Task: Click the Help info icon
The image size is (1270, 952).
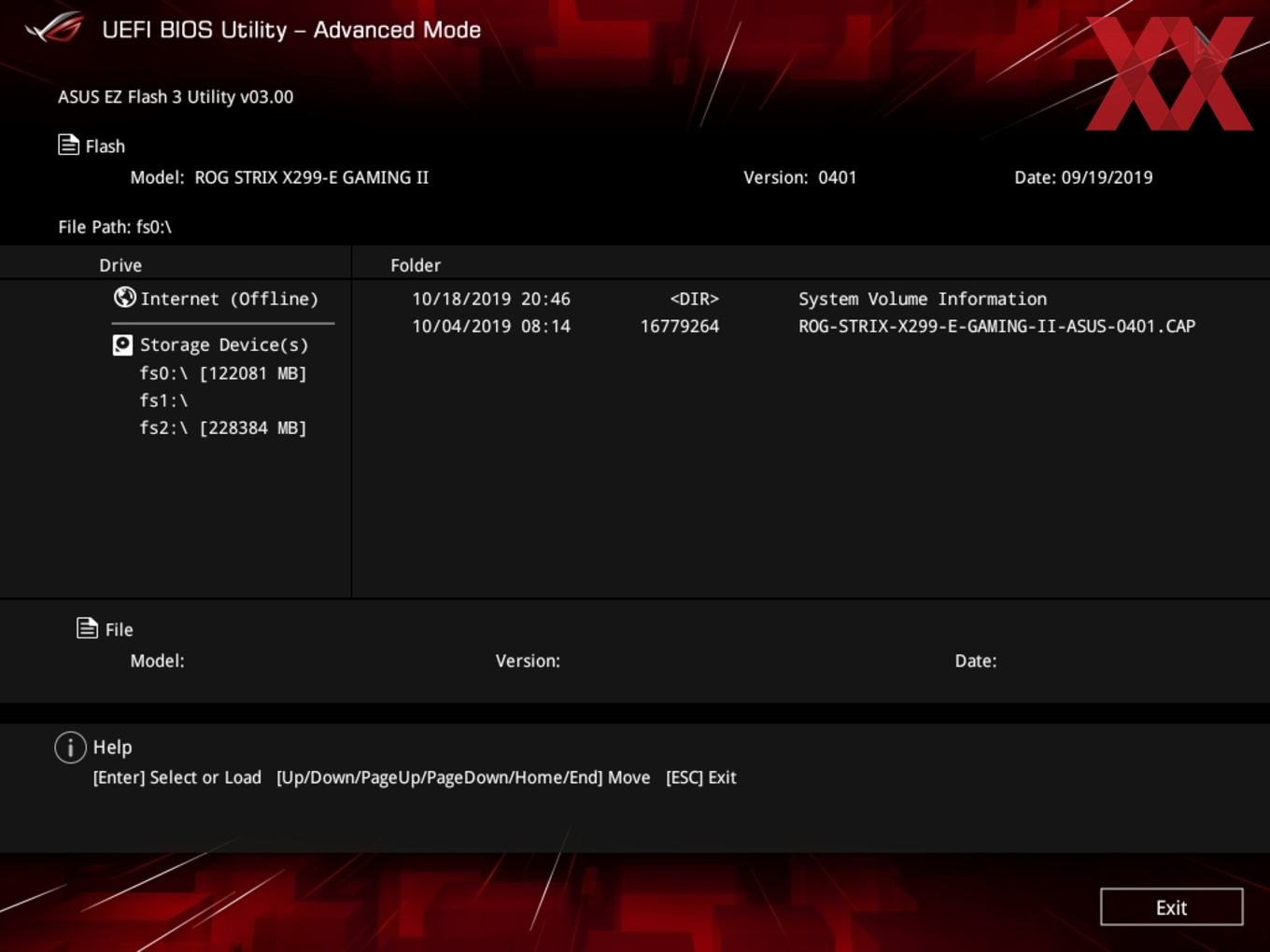Action: click(x=70, y=747)
